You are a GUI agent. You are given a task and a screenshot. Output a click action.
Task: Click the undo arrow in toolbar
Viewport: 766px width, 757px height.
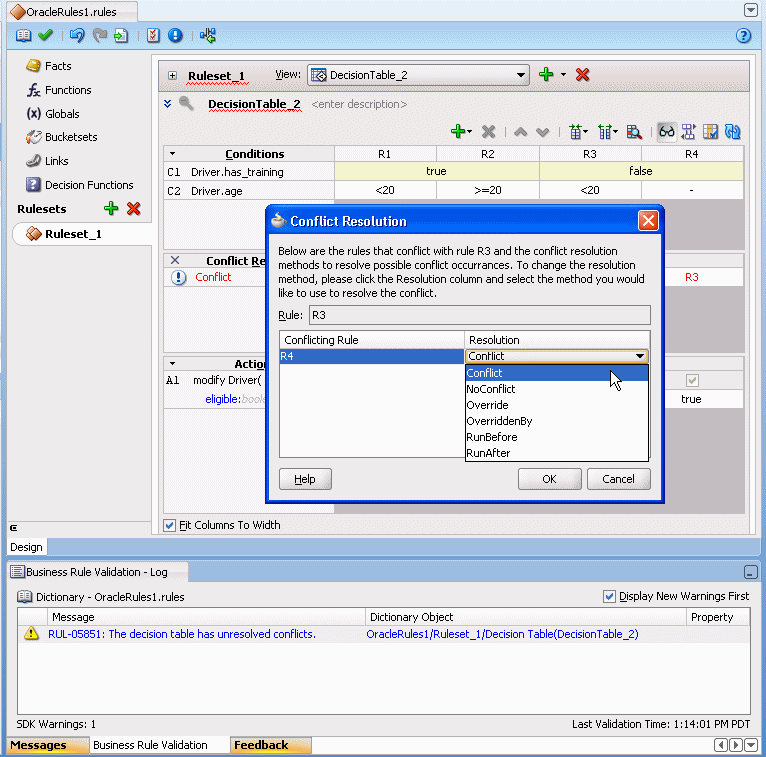(77, 35)
